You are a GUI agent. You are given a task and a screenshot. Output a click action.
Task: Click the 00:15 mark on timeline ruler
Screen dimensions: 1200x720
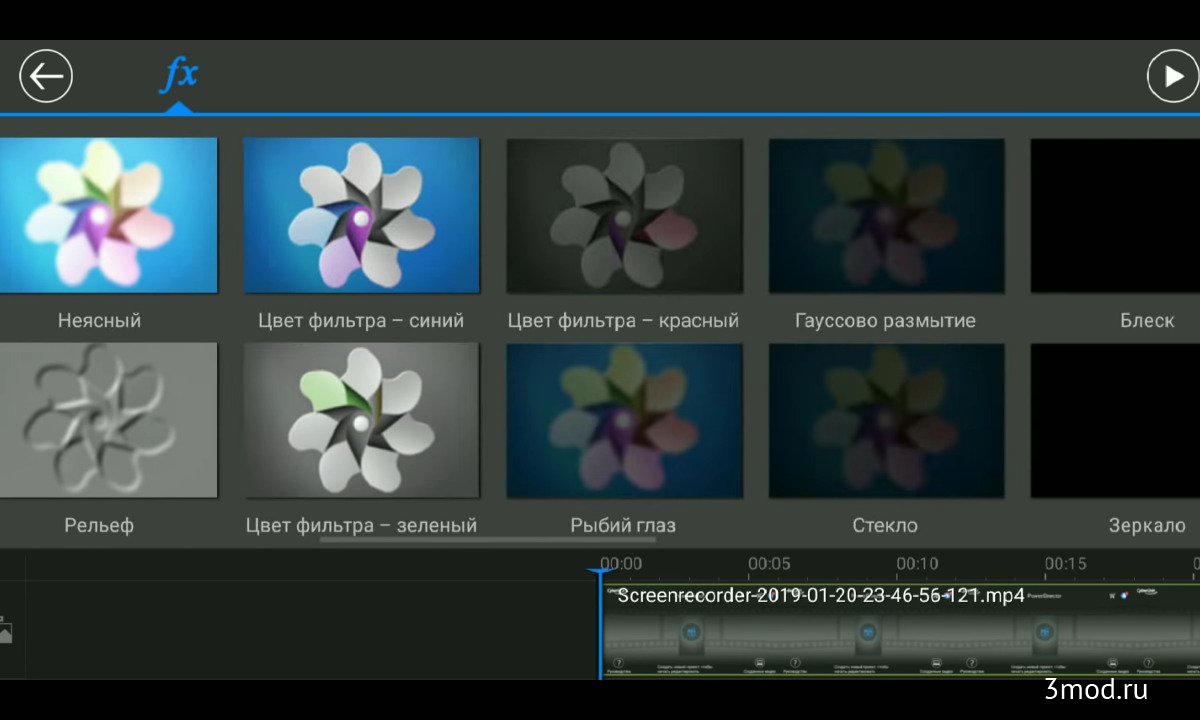coord(1065,565)
